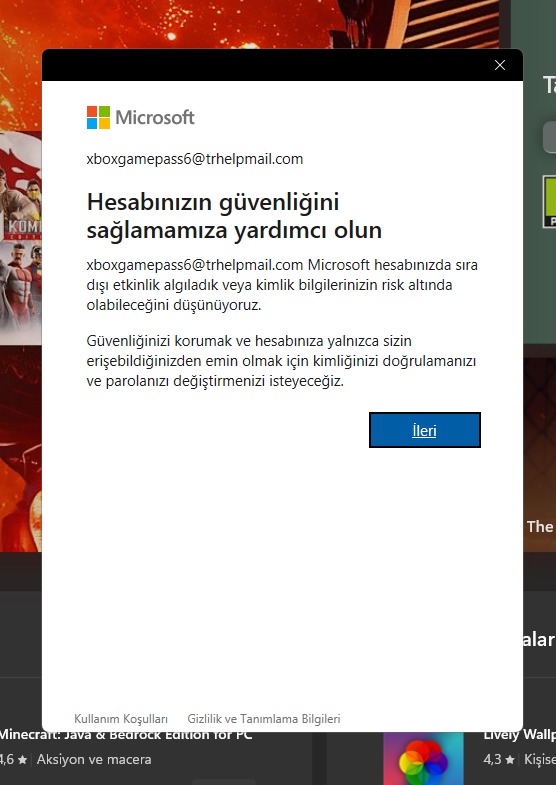Click the green PEGI rating badge
The height and width of the screenshot is (785, 556).
pos(549,201)
